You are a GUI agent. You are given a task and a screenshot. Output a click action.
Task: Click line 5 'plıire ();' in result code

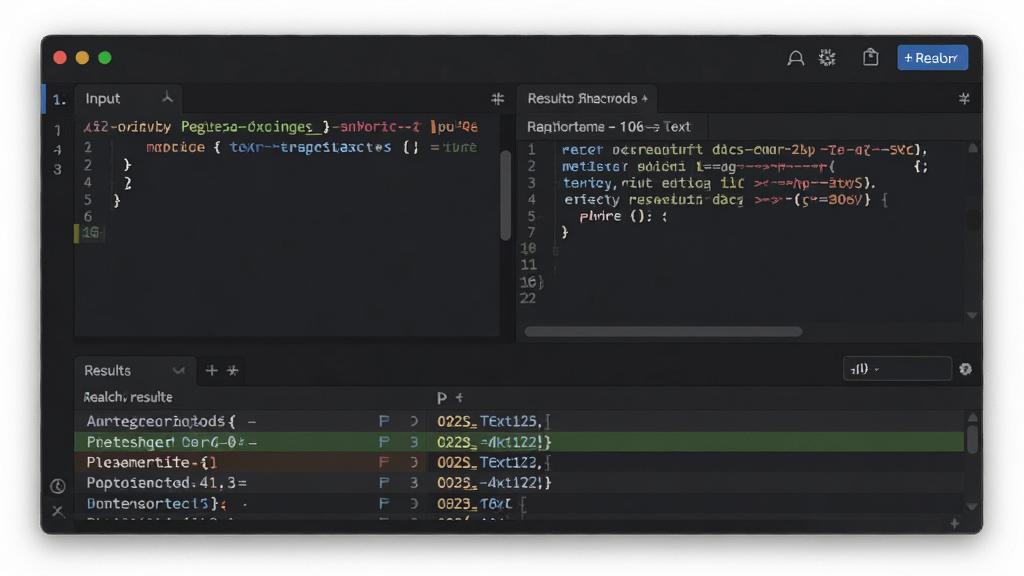click(624, 216)
